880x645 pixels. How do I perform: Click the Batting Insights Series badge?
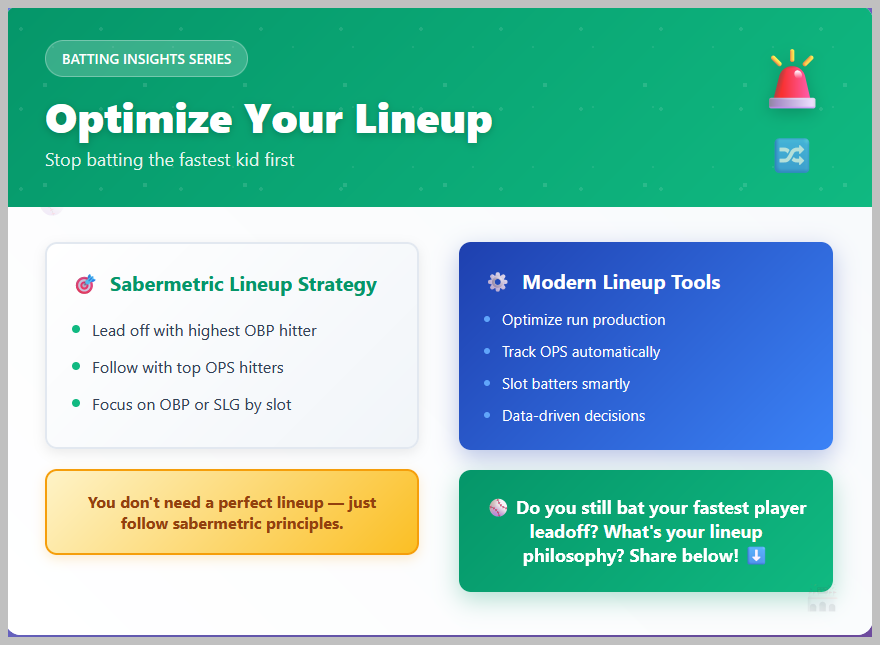[x=146, y=59]
